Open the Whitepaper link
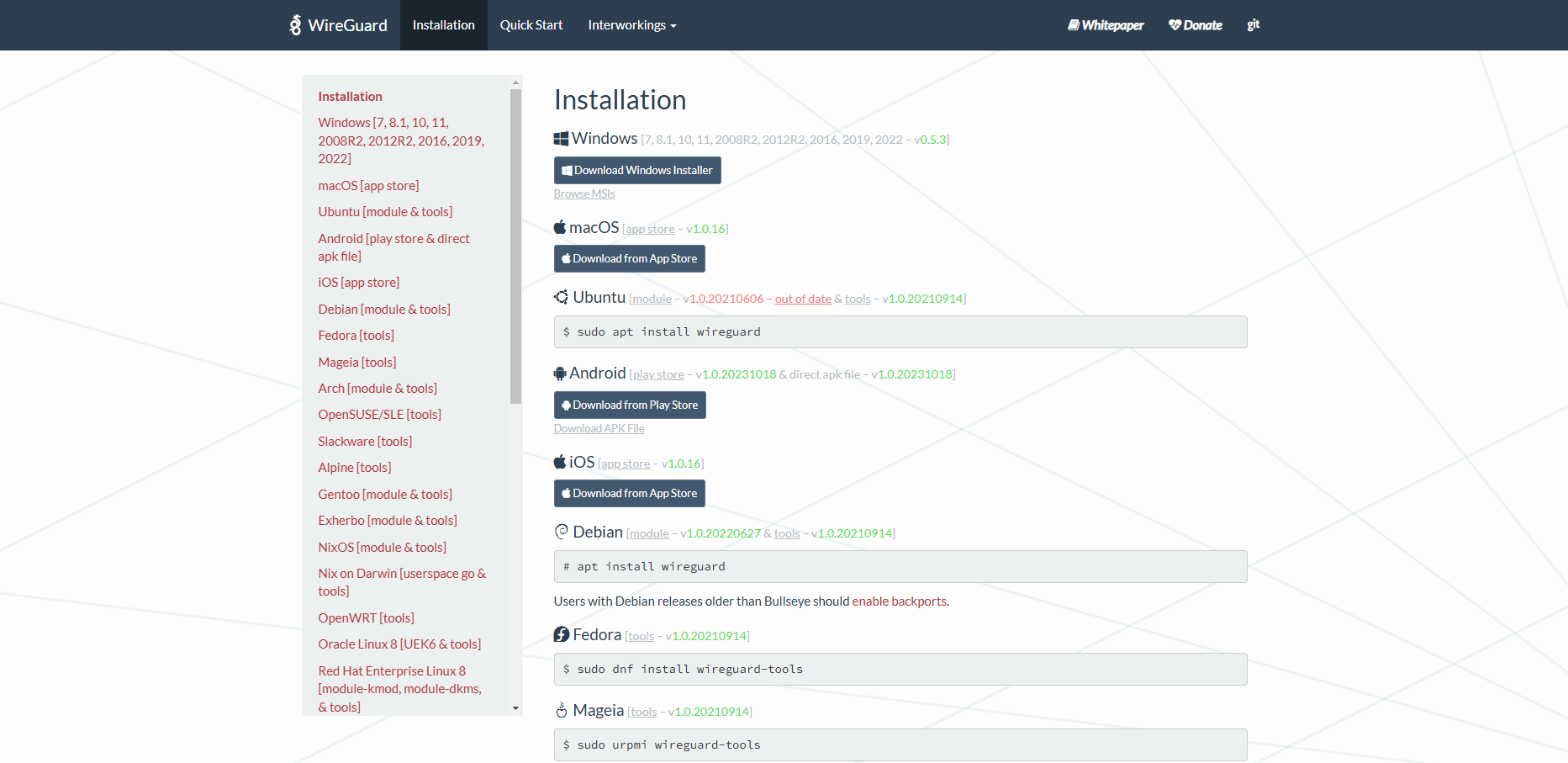Image resolution: width=1568 pixels, height=763 pixels. click(x=1106, y=25)
